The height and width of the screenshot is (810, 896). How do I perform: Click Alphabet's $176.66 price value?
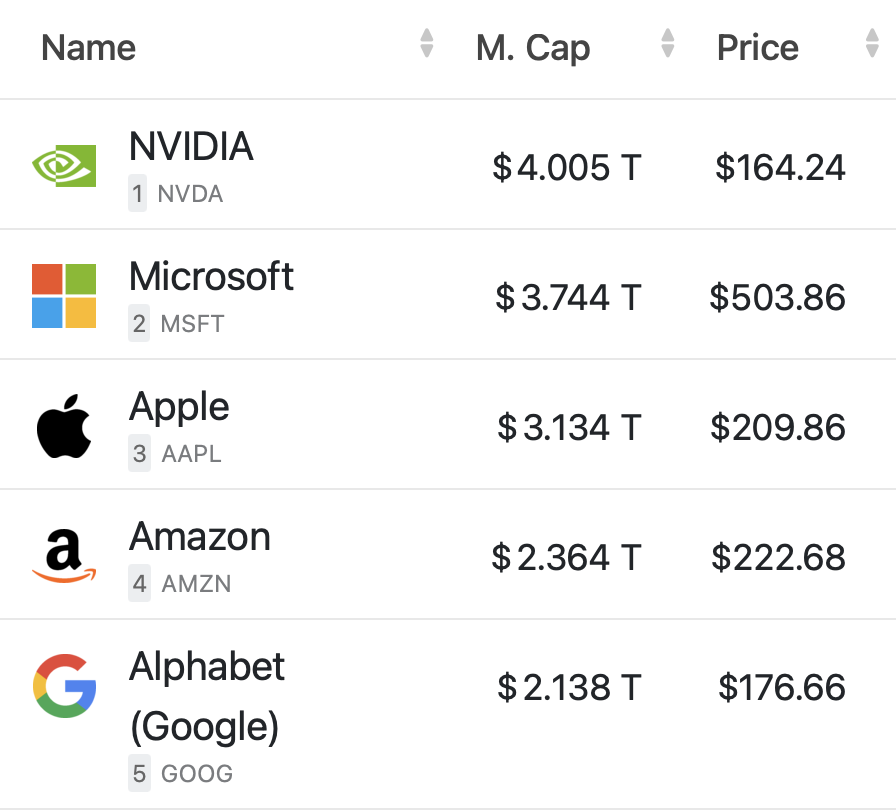[x=782, y=687]
